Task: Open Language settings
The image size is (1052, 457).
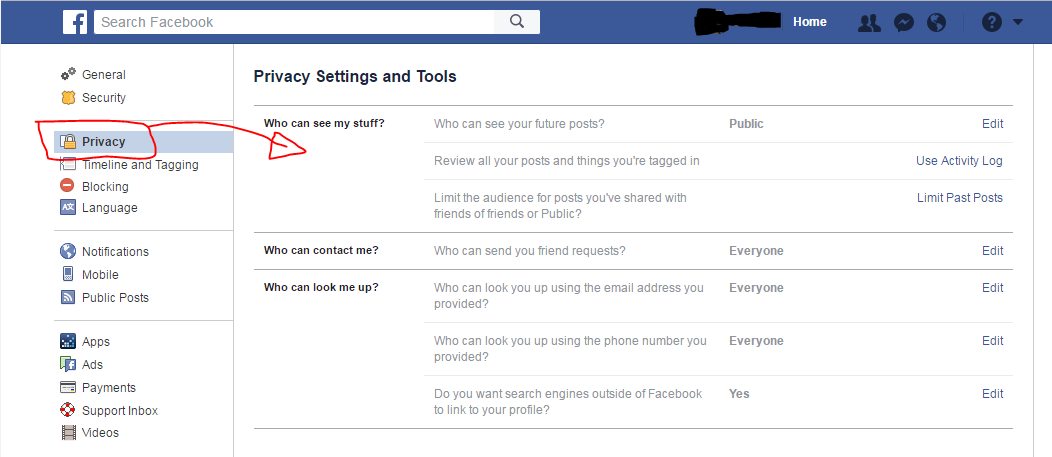Action: click(x=109, y=208)
